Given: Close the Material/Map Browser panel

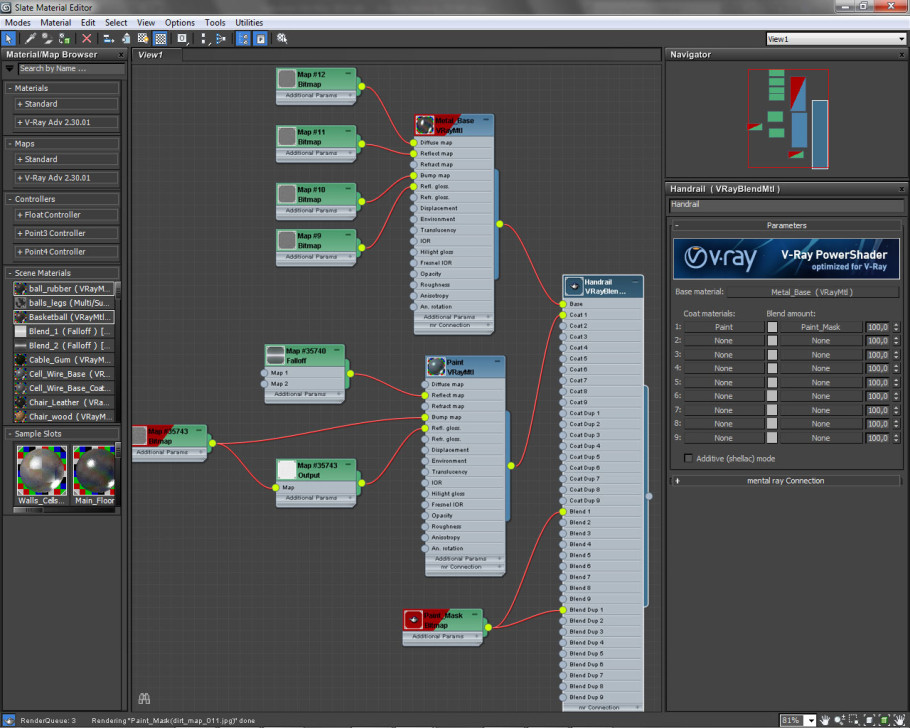Looking at the screenshot, I should 121,55.
